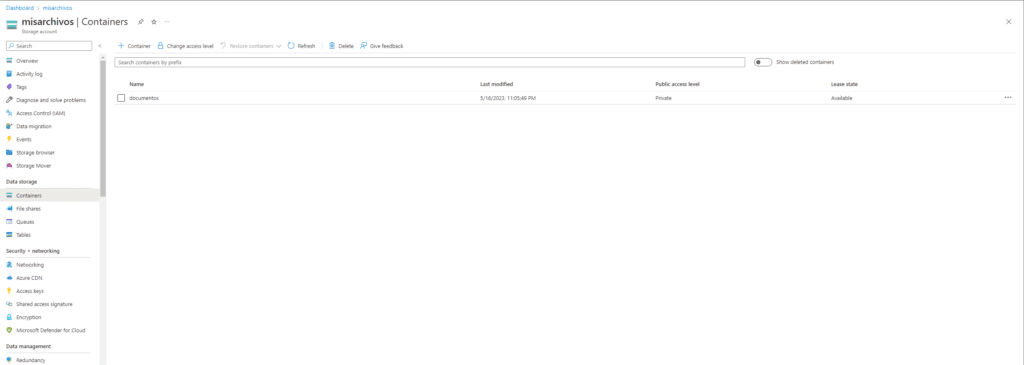Open Microsoft Defender for Cloud
The height and width of the screenshot is (365, 1024).
[50, 330]
